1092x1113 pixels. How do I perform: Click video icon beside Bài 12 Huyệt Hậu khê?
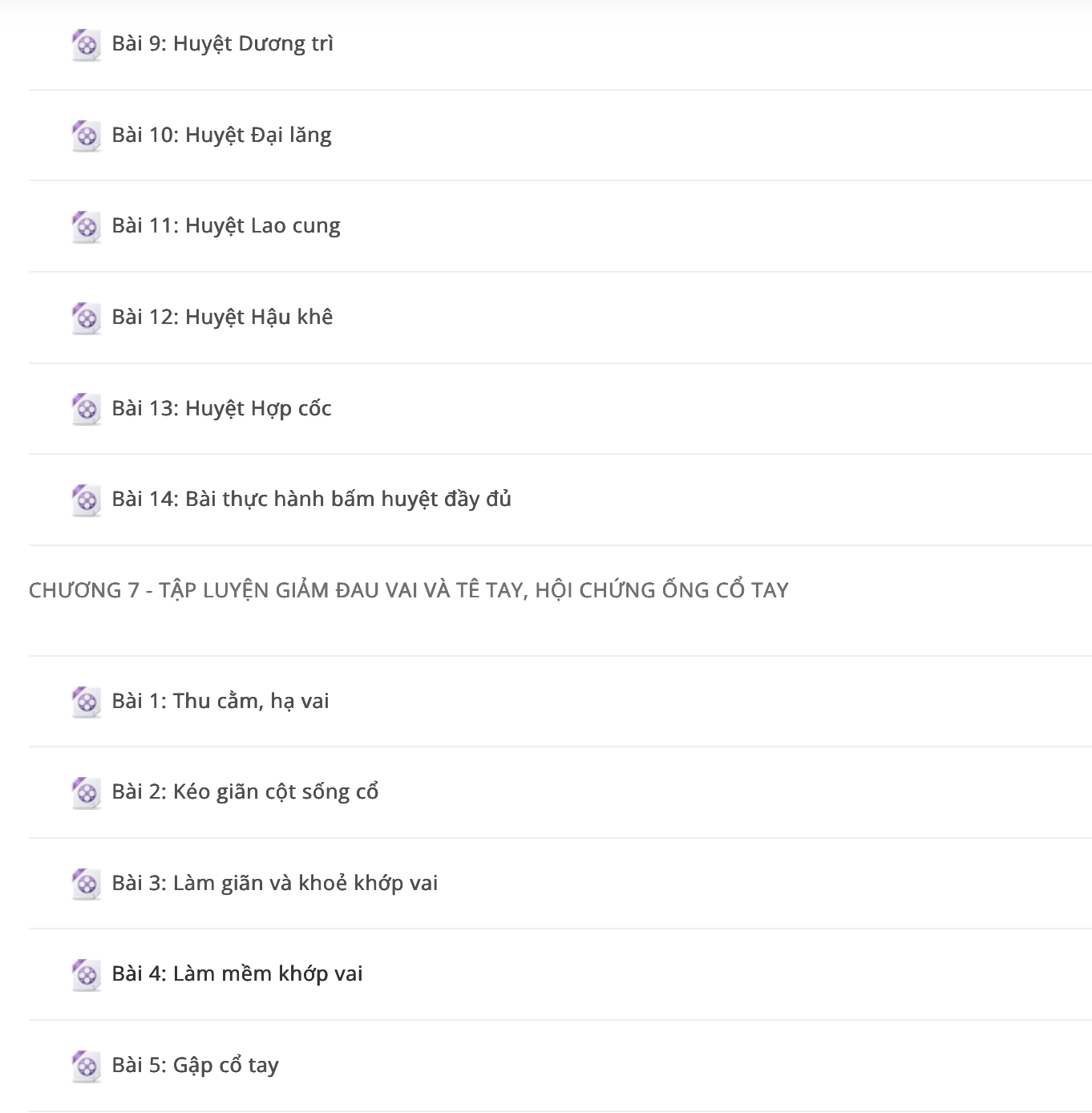coord(86,318)
